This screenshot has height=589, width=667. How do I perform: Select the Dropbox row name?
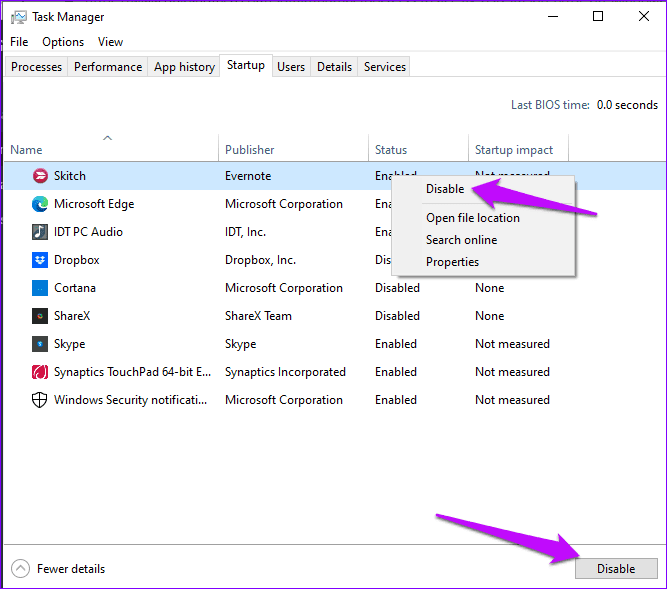point(77,260)
